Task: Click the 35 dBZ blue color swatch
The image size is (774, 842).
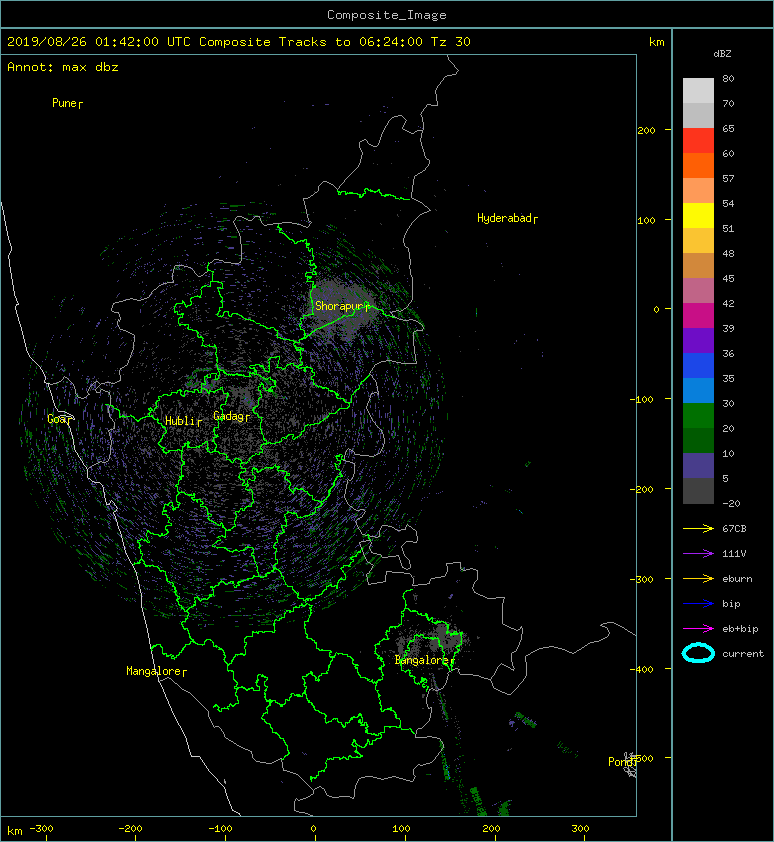Action: coord(698,390)
